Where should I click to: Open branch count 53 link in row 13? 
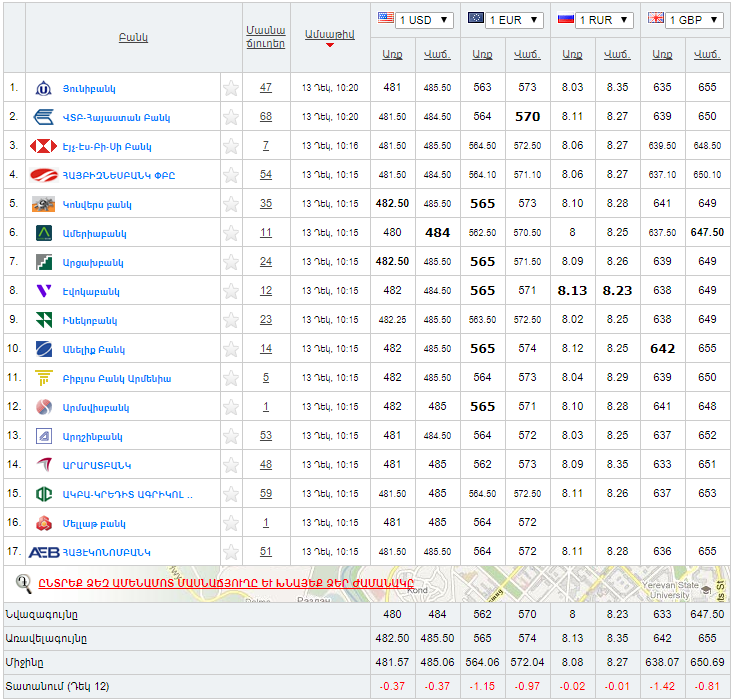pyautogui.click(x=266, y=435)
